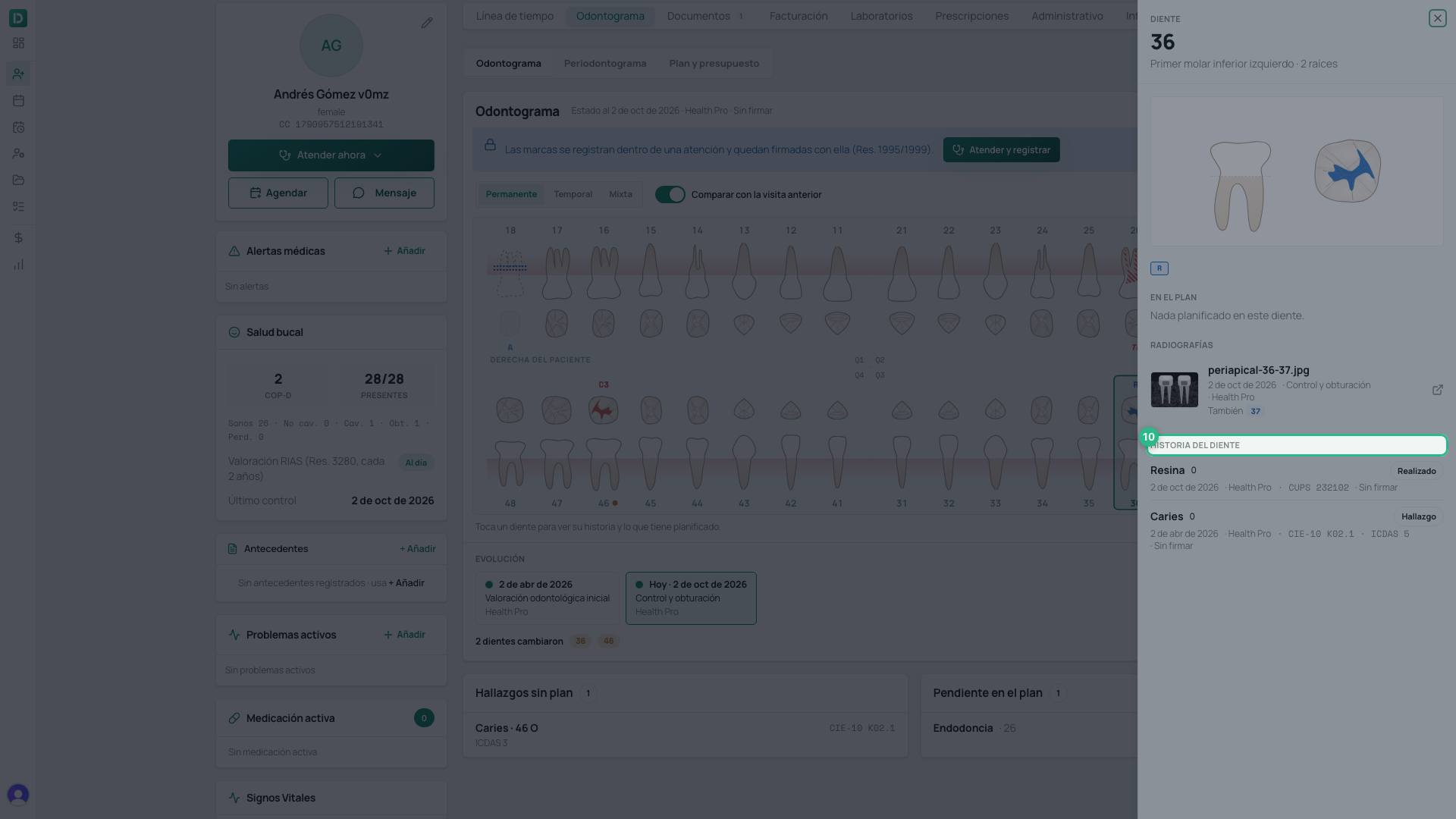Open periapical-36-37.jpg in external viewer icon
The image size is (1456, 819).
1437,390
